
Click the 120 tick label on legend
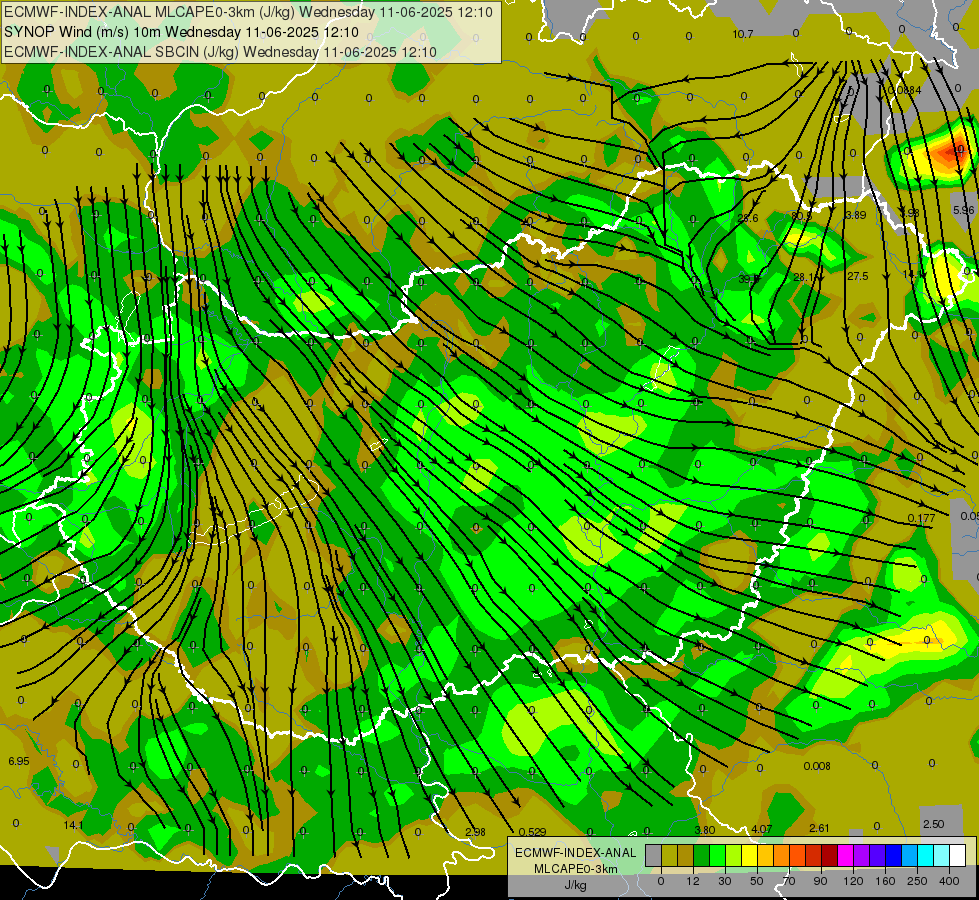[x=853, y=881]
